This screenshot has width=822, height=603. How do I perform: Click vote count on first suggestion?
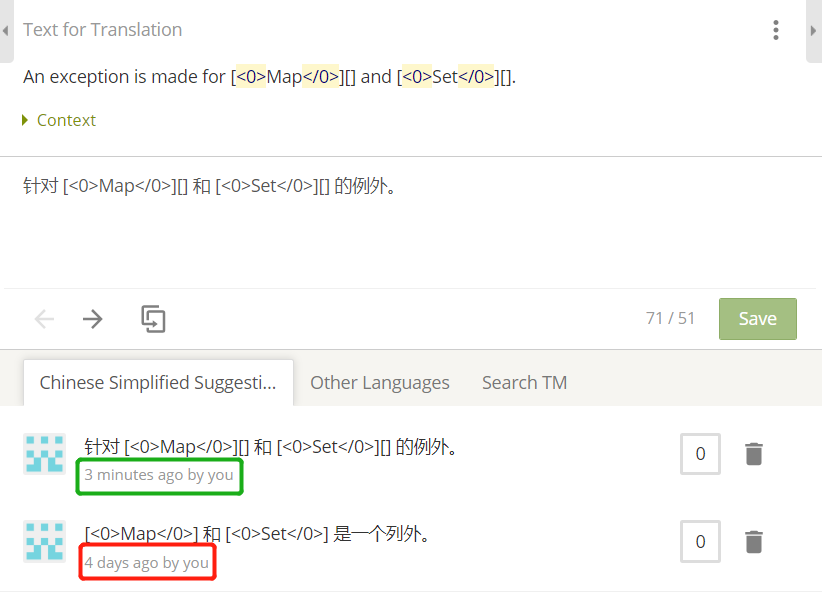(700, 454)
